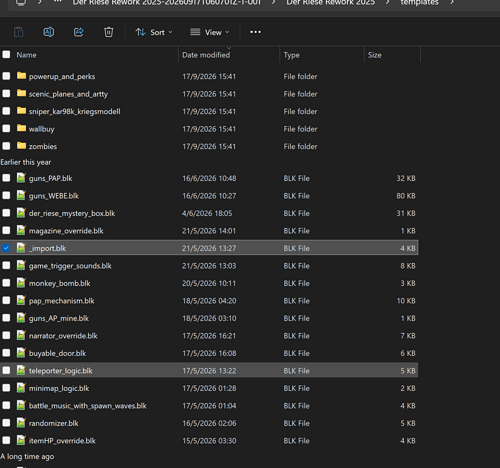Select the wallbuy folder
This screenshot has height=468, width=500.
pyautogui.click(x=41, y=129)
